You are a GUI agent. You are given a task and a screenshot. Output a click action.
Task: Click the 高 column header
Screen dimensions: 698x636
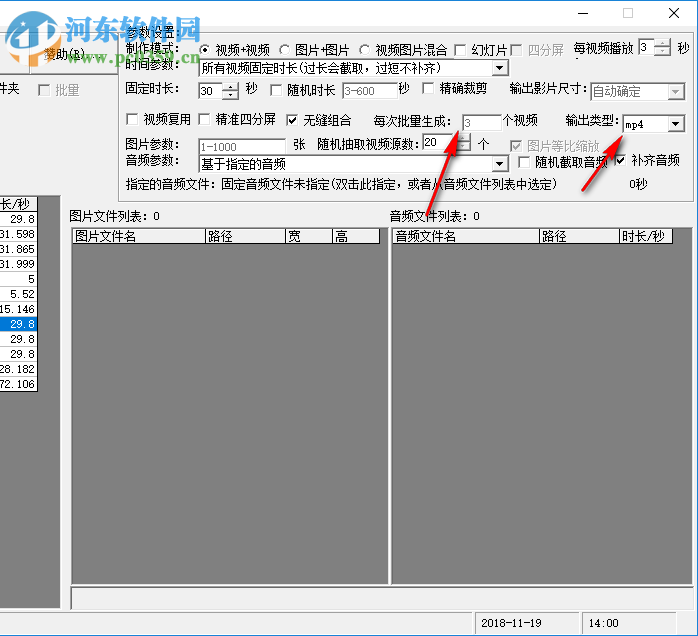click(x=356, y=236)
